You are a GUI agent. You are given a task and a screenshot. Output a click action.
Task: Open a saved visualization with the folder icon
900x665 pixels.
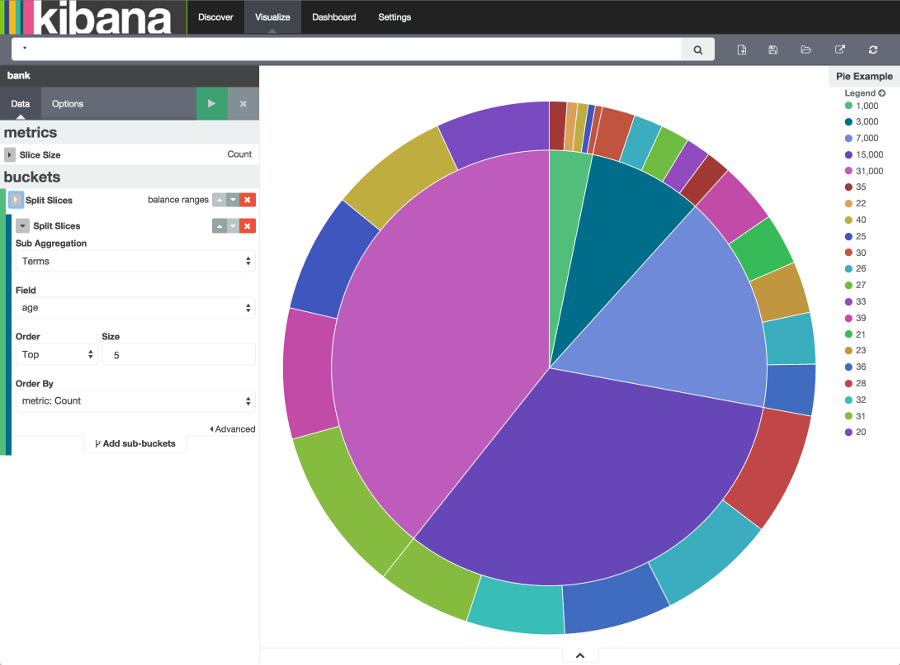point(805,49)
